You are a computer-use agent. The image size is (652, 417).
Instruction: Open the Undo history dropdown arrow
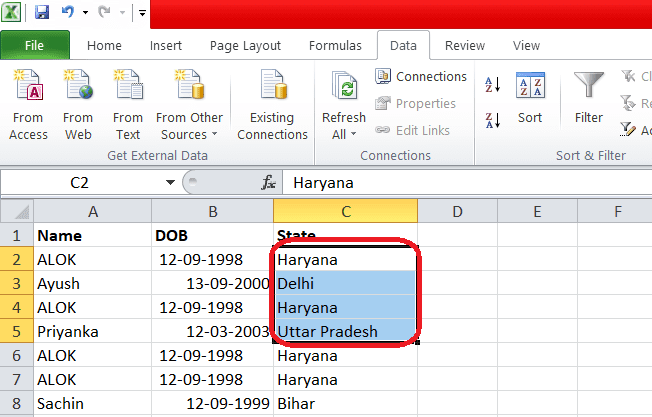click(85, 12)
